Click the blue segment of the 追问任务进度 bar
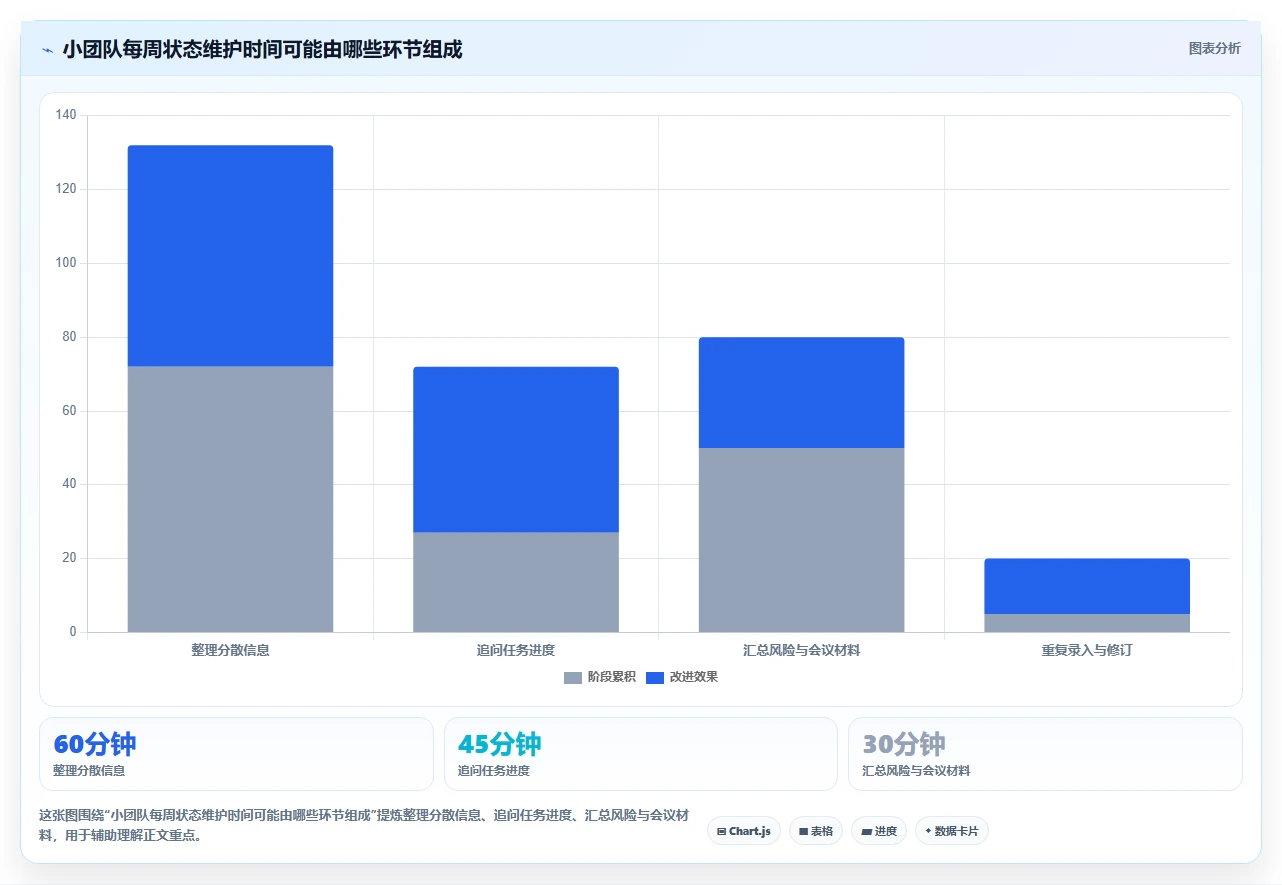The width and height of the screenshot is (1282, 885). coord(516,449)
